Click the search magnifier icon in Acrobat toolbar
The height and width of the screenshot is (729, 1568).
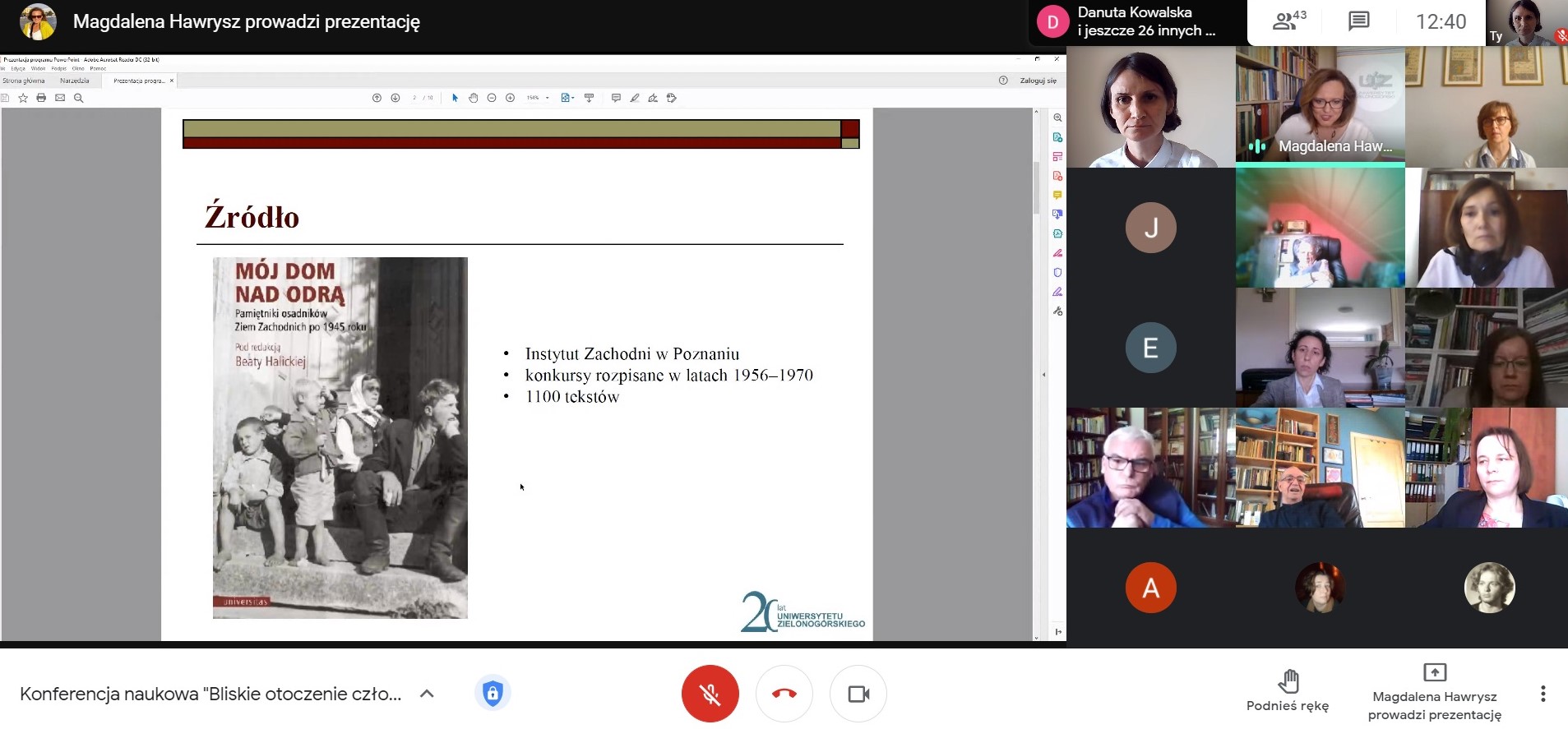[x=79, y=98]
